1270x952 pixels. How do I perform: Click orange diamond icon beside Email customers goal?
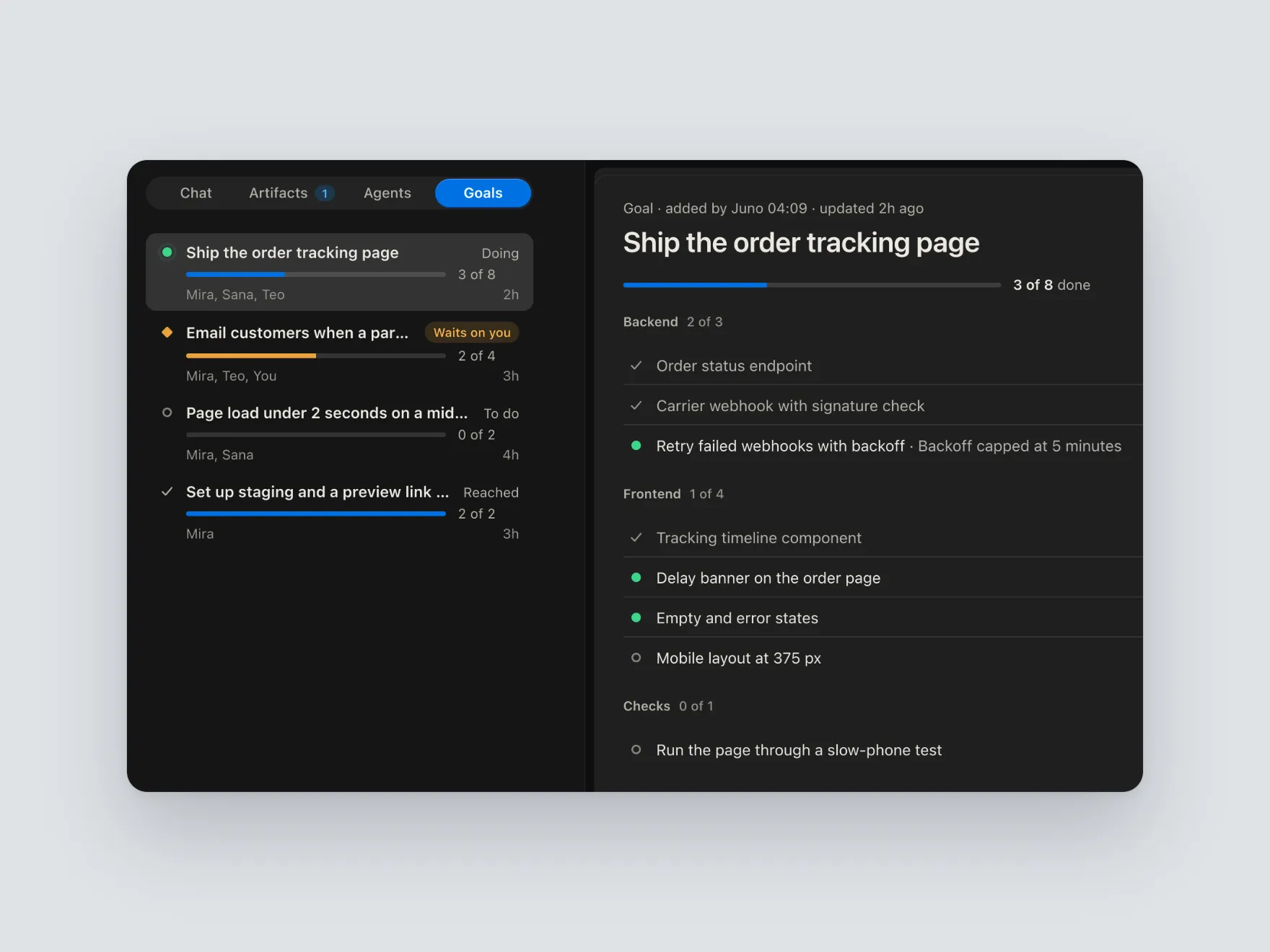point(167,332)
